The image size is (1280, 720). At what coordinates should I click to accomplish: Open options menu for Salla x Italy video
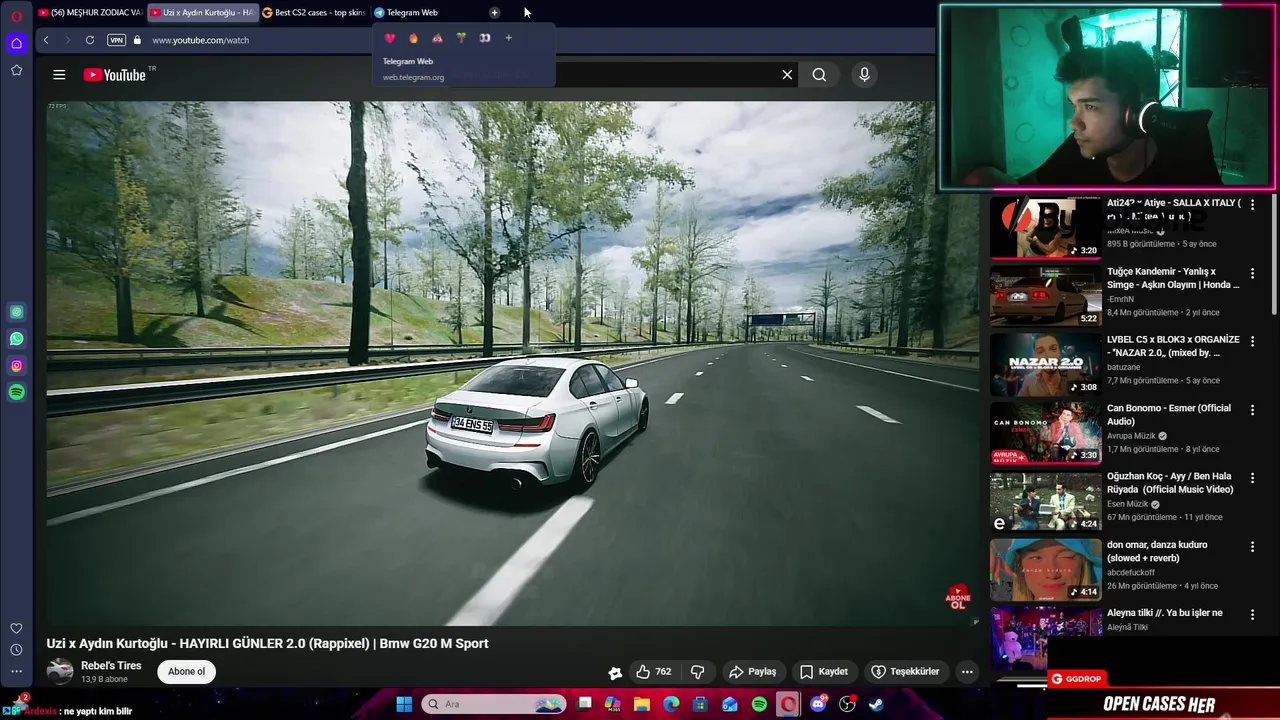click(1252, 204)
